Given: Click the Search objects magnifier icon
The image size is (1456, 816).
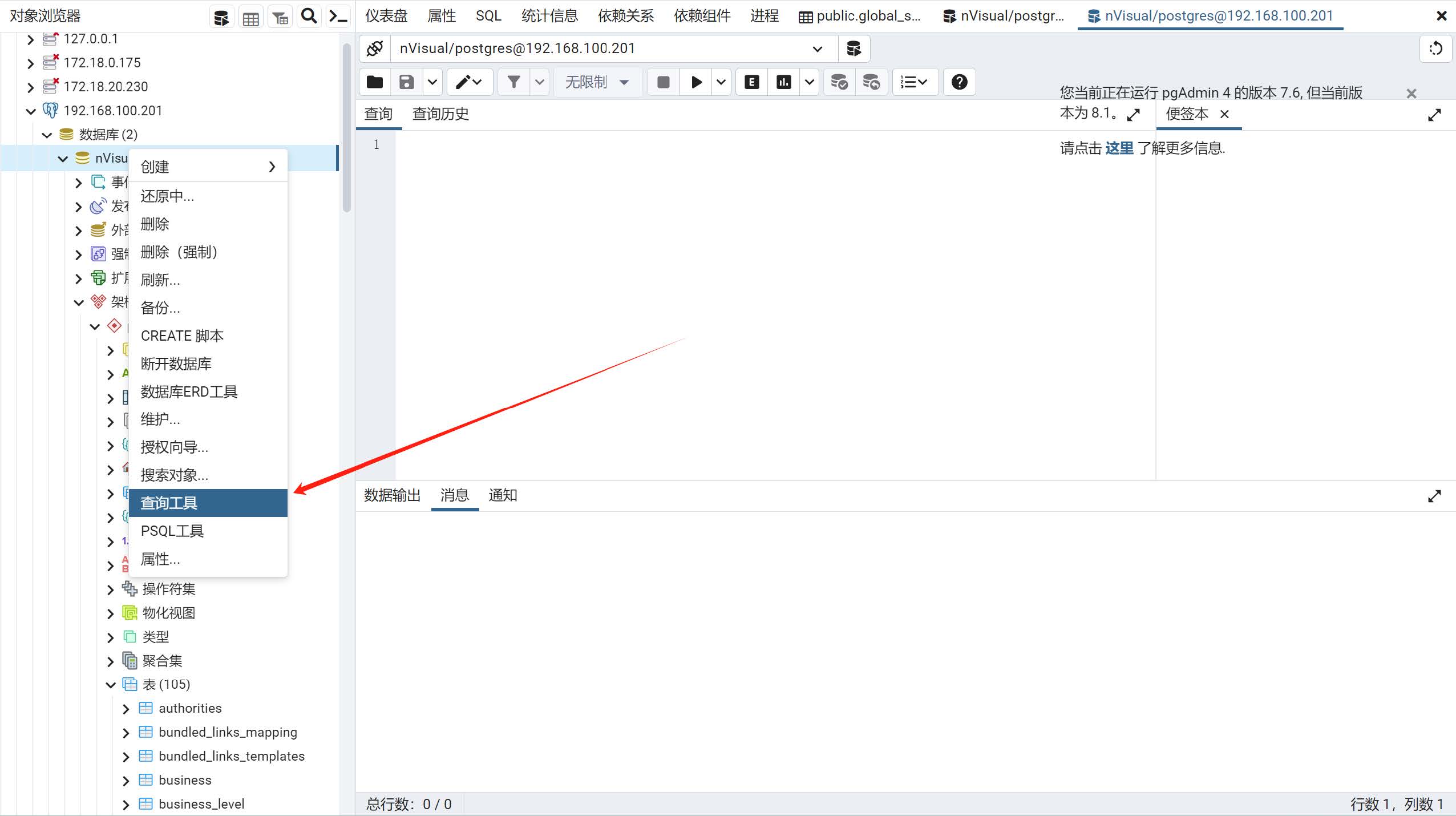Looking at the screenshot, I should coord(309,17).
